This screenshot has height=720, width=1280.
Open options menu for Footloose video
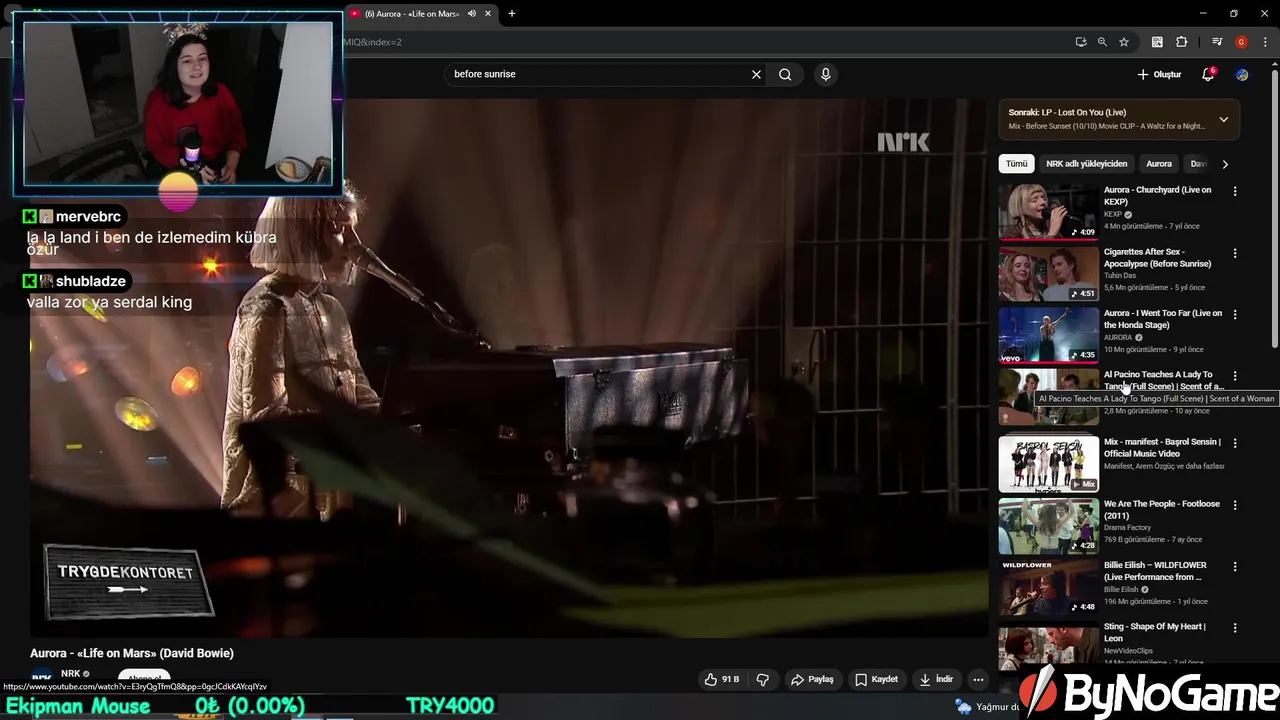click(x=1235, y=505)
